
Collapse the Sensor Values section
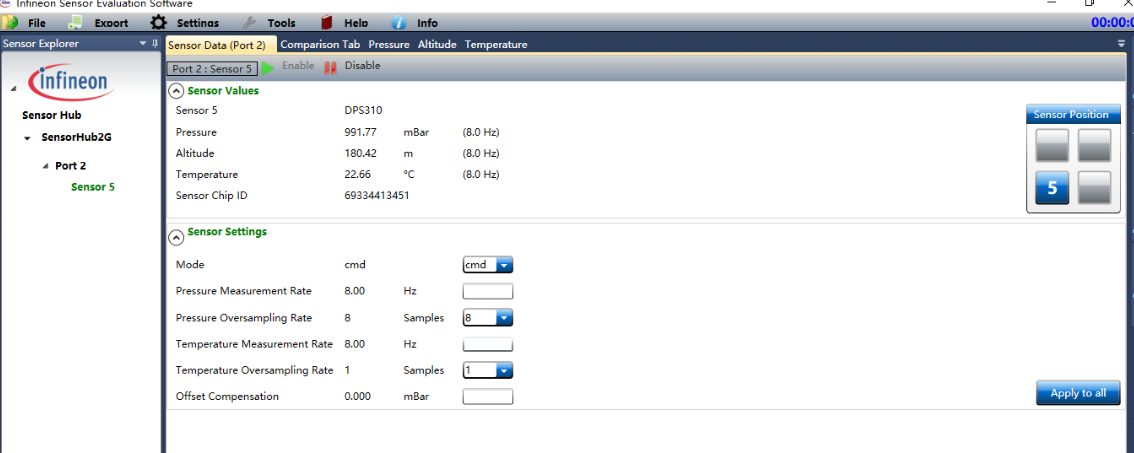click(x=176, y=91)
